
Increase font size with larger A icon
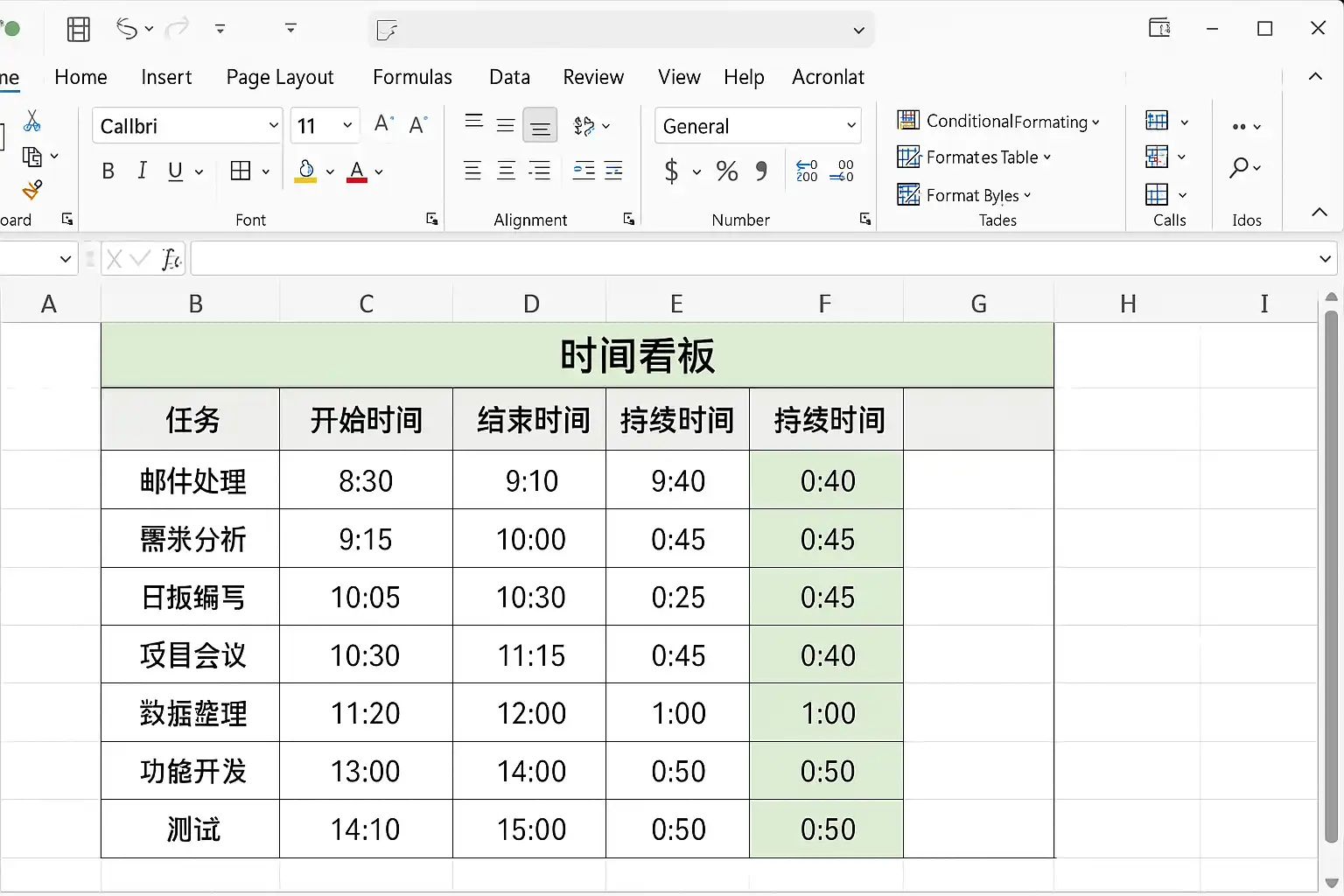coord(383,125)
